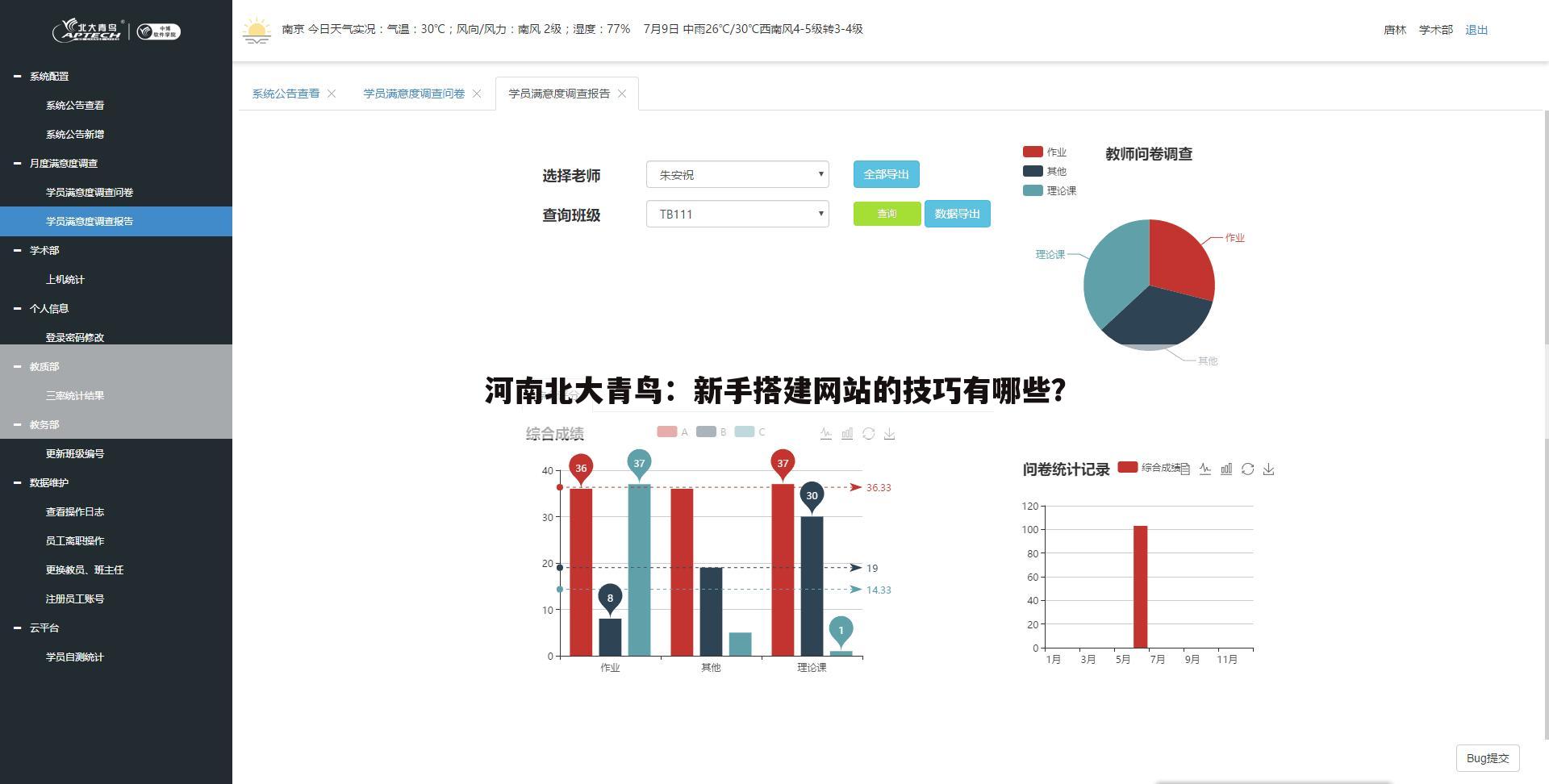Toggle 综合成绩 legend in 问卷统计记录 chart

click(x=1149, y=467)
